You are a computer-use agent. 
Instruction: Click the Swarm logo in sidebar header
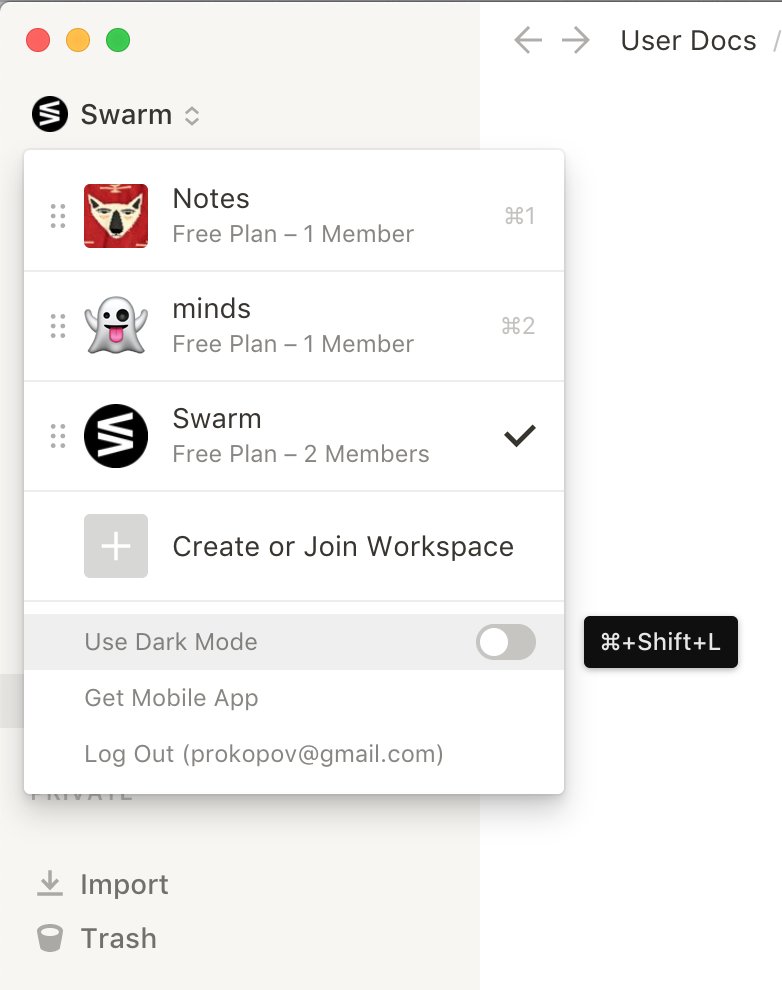point(50,114)
